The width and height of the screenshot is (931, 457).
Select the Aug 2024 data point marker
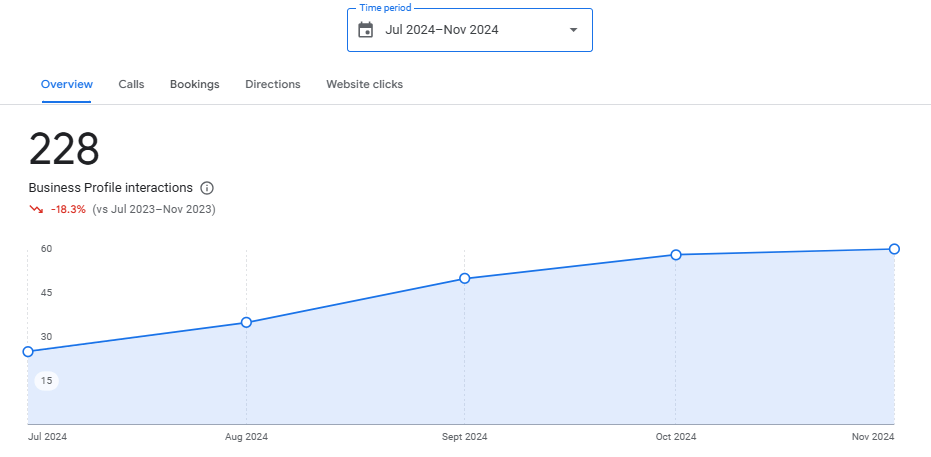pos(246,323)
